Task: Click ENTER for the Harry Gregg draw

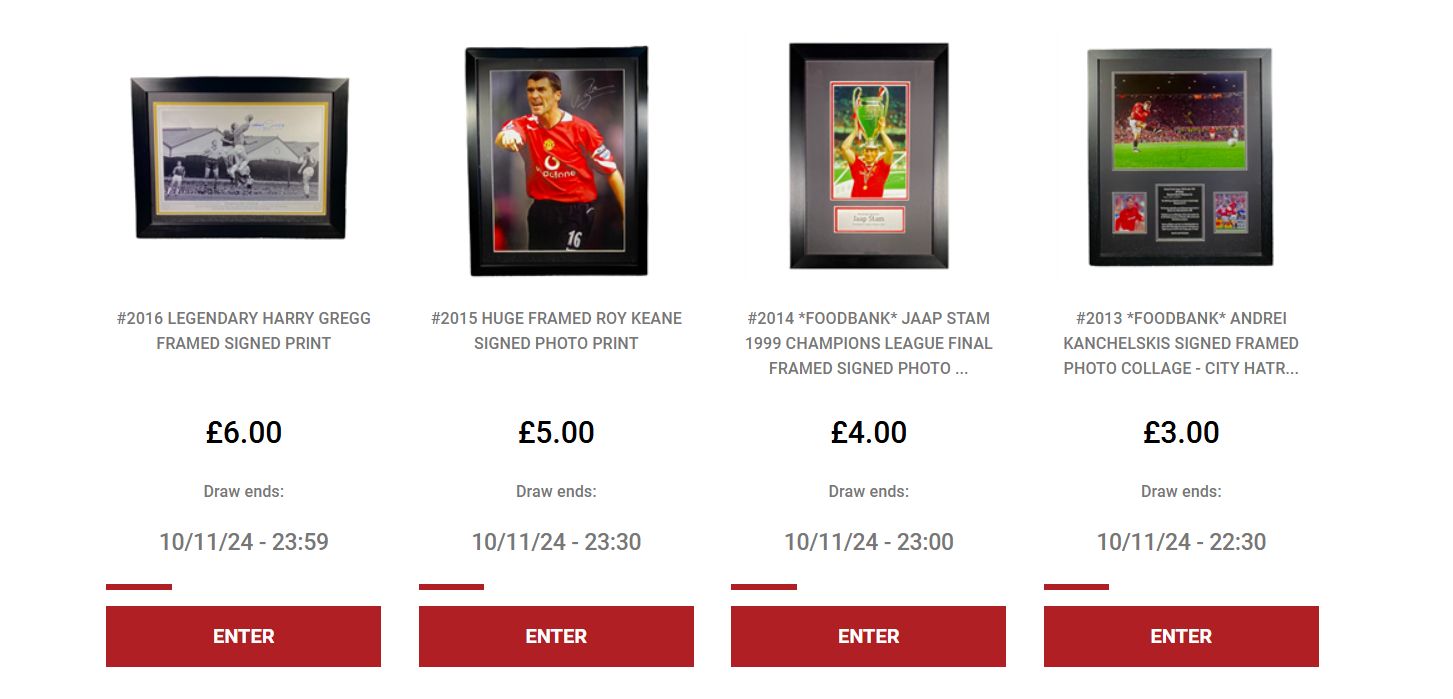Action: coord(243,636)
